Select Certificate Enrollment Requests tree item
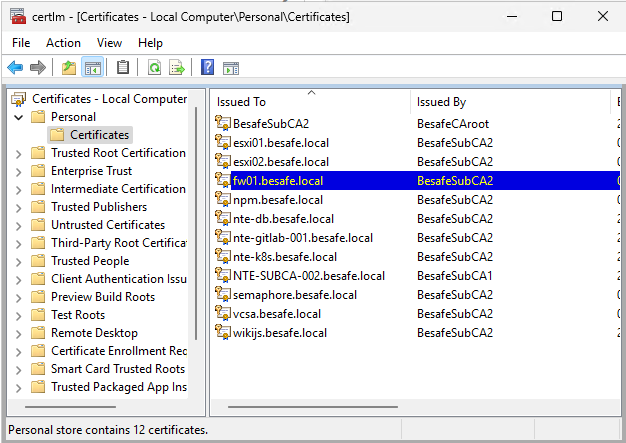The width and height of the screenshot is (626, 443). pyautogui.click(x=119, y=351)
